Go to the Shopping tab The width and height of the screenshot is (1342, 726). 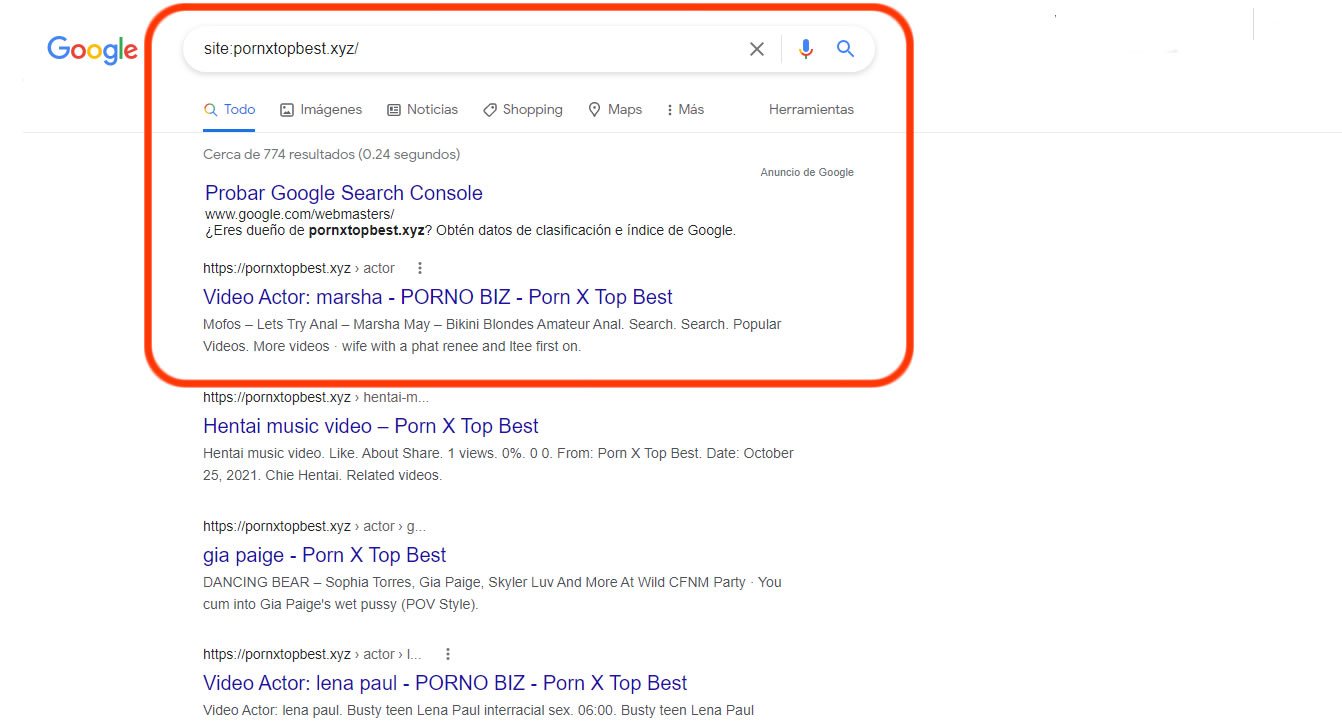tap(522, 110)
